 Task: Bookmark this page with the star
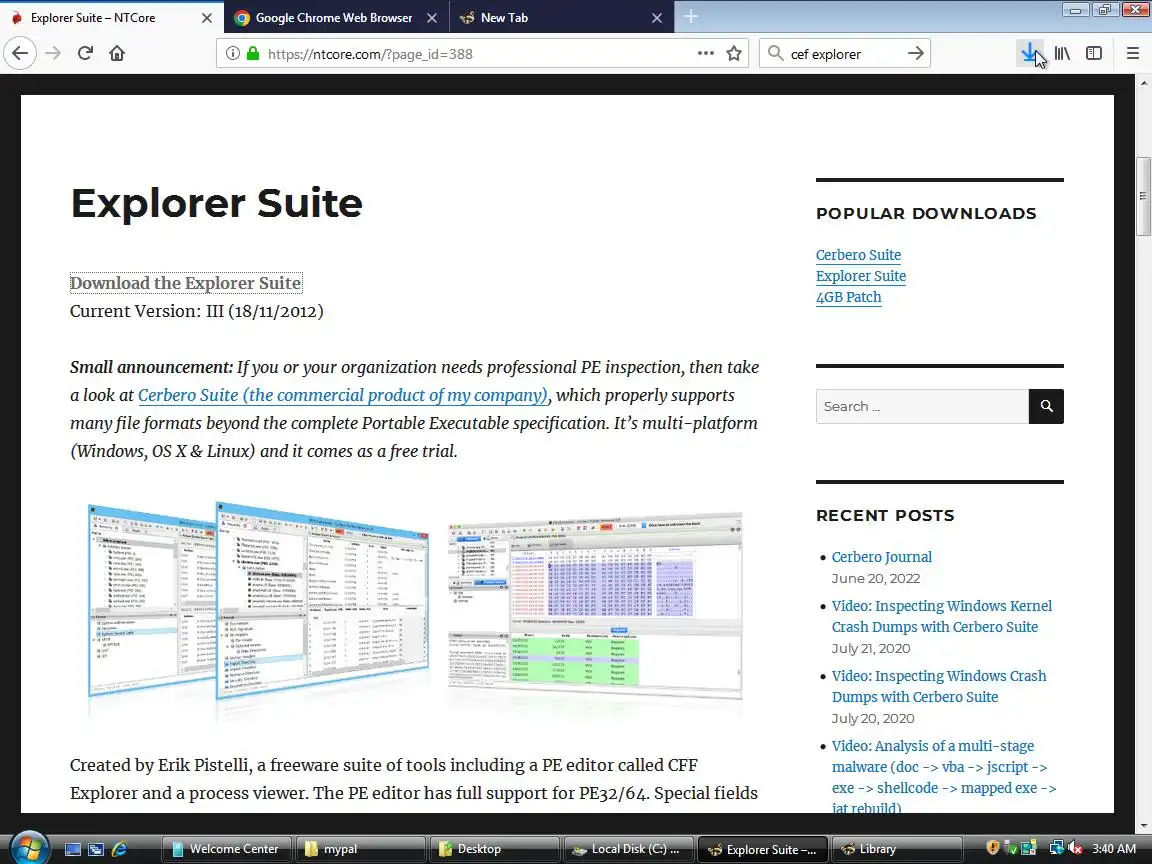(x=733, y=53)
